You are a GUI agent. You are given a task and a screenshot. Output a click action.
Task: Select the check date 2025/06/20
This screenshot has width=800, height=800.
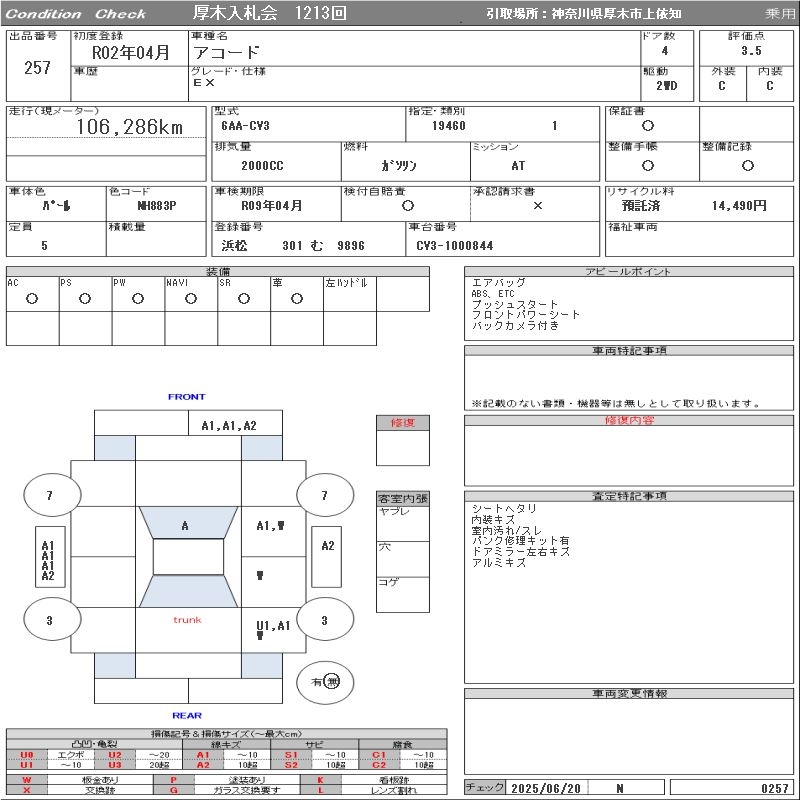(x=545, y=788)
